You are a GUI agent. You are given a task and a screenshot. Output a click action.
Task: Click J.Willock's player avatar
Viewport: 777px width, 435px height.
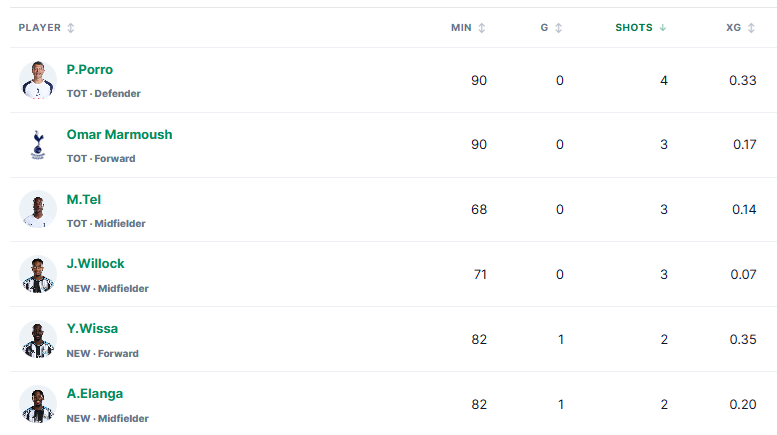[x=38, y=274]
